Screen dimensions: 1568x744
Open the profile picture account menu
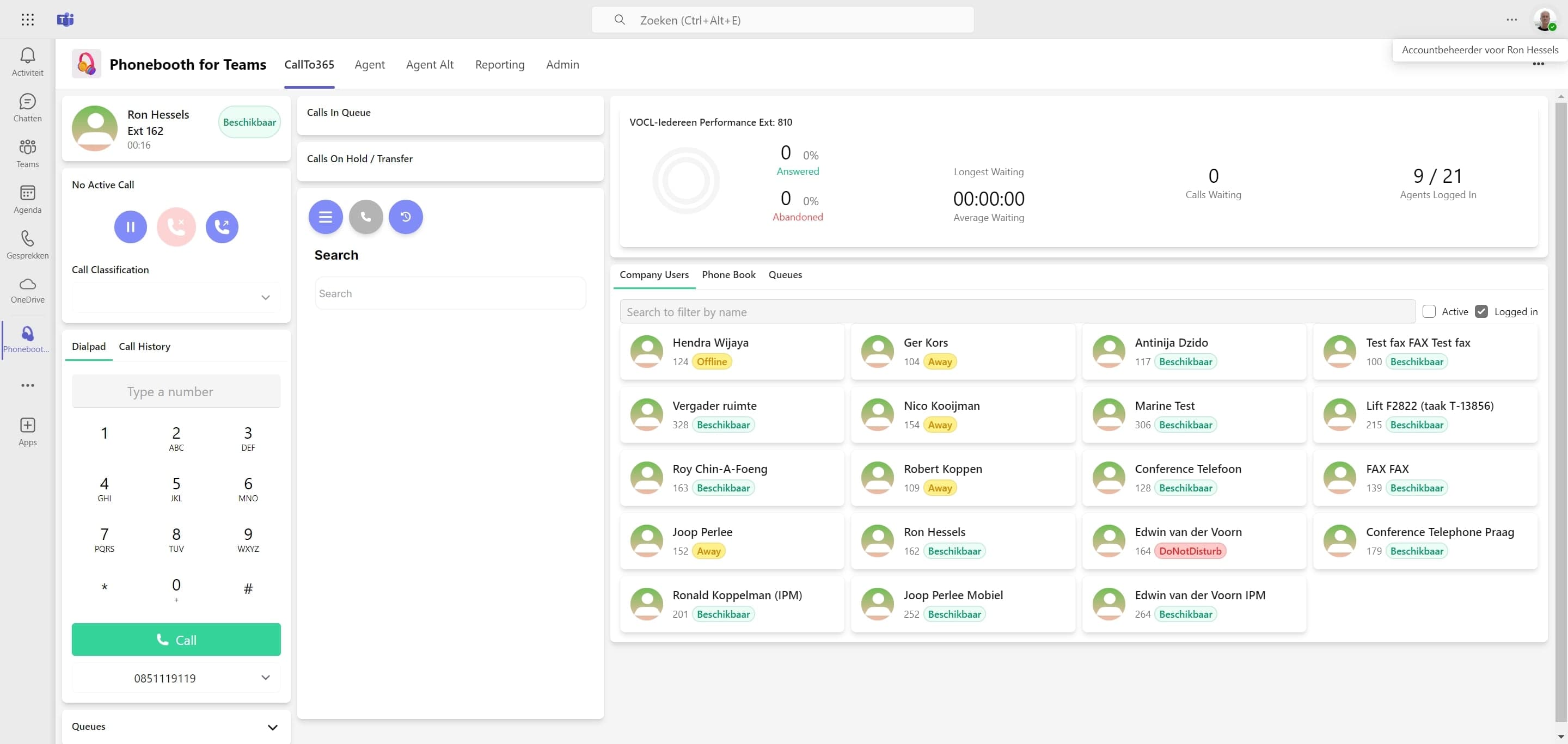[x=1545, y=20]
